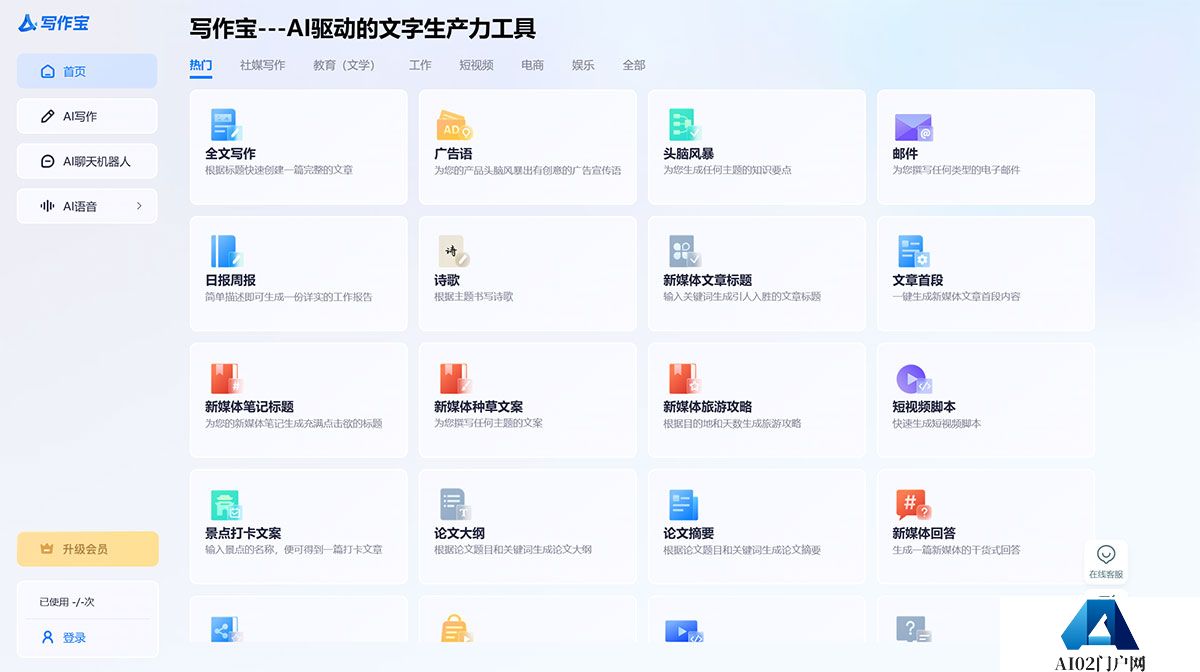Click the 头脑风暴 icon
The image size is (1200, 672).
(x=684, y=124)
